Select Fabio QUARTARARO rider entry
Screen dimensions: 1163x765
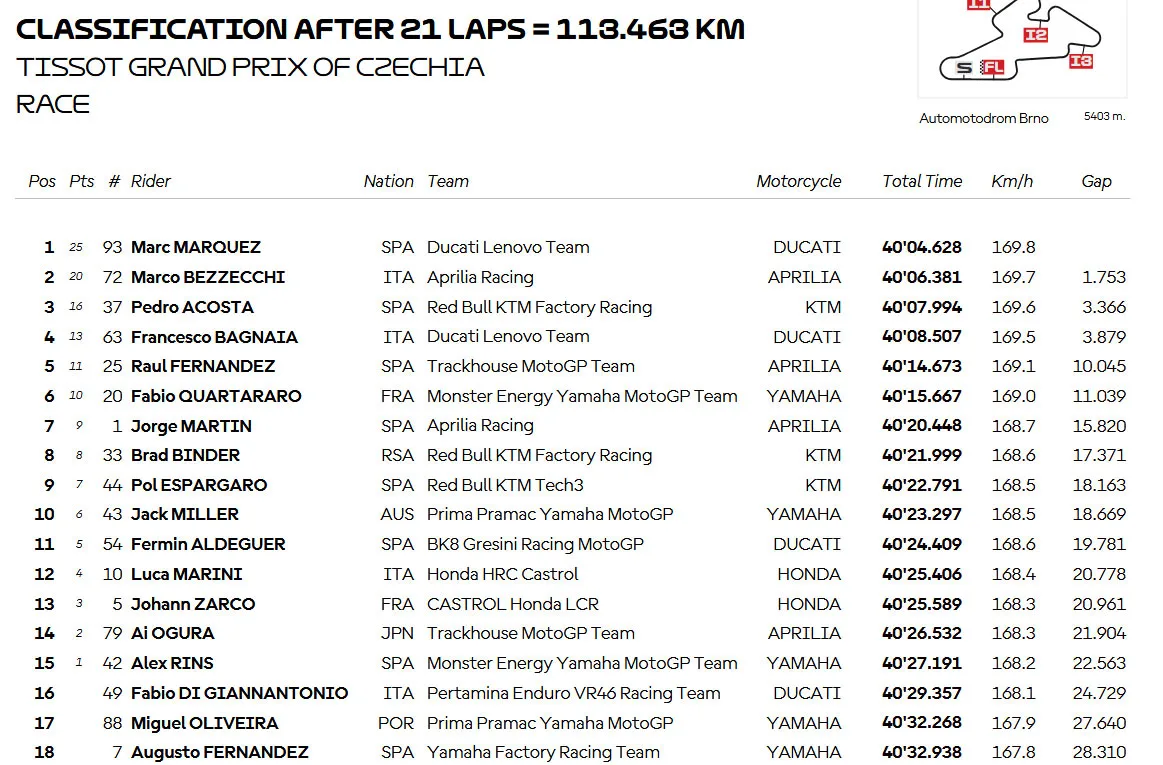[216, 395]
